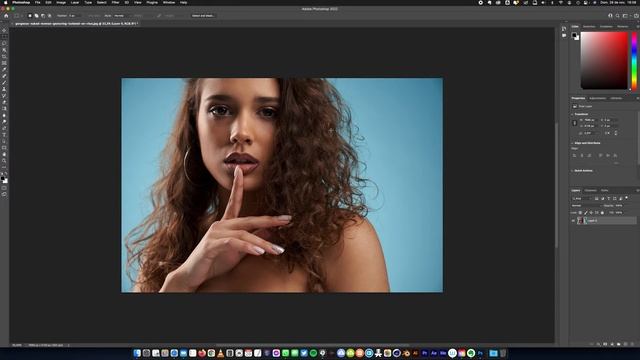Open the Search icon in options bar
This screenshot has width=640, height=360.
coord(618,16)
